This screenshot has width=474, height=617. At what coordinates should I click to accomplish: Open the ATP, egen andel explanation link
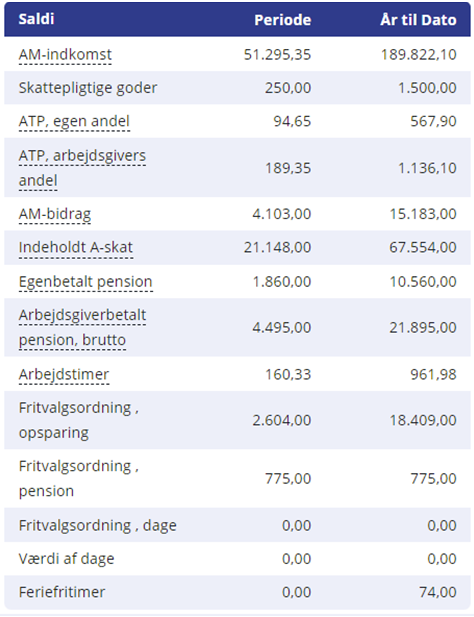tap(74, 121)
